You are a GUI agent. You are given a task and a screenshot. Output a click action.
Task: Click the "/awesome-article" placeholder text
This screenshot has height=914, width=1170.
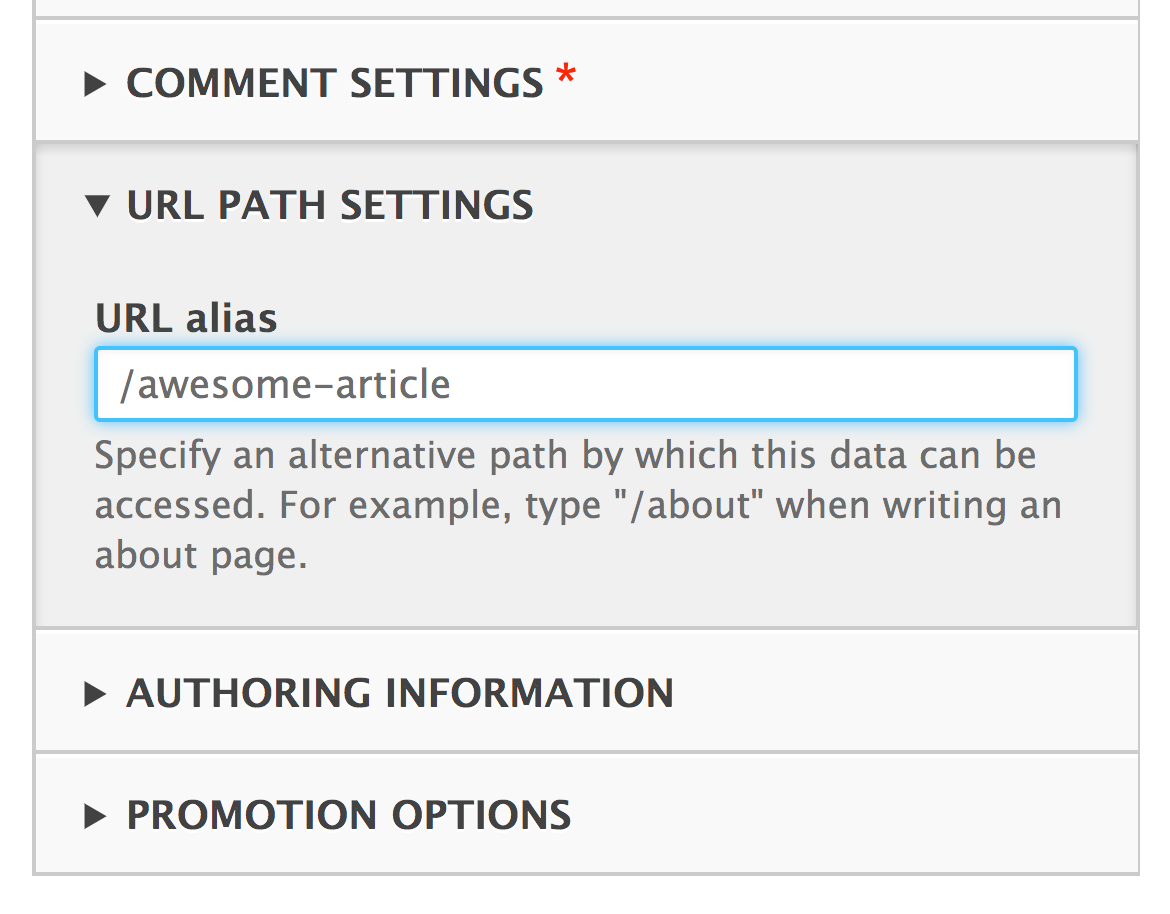[285, 384]
